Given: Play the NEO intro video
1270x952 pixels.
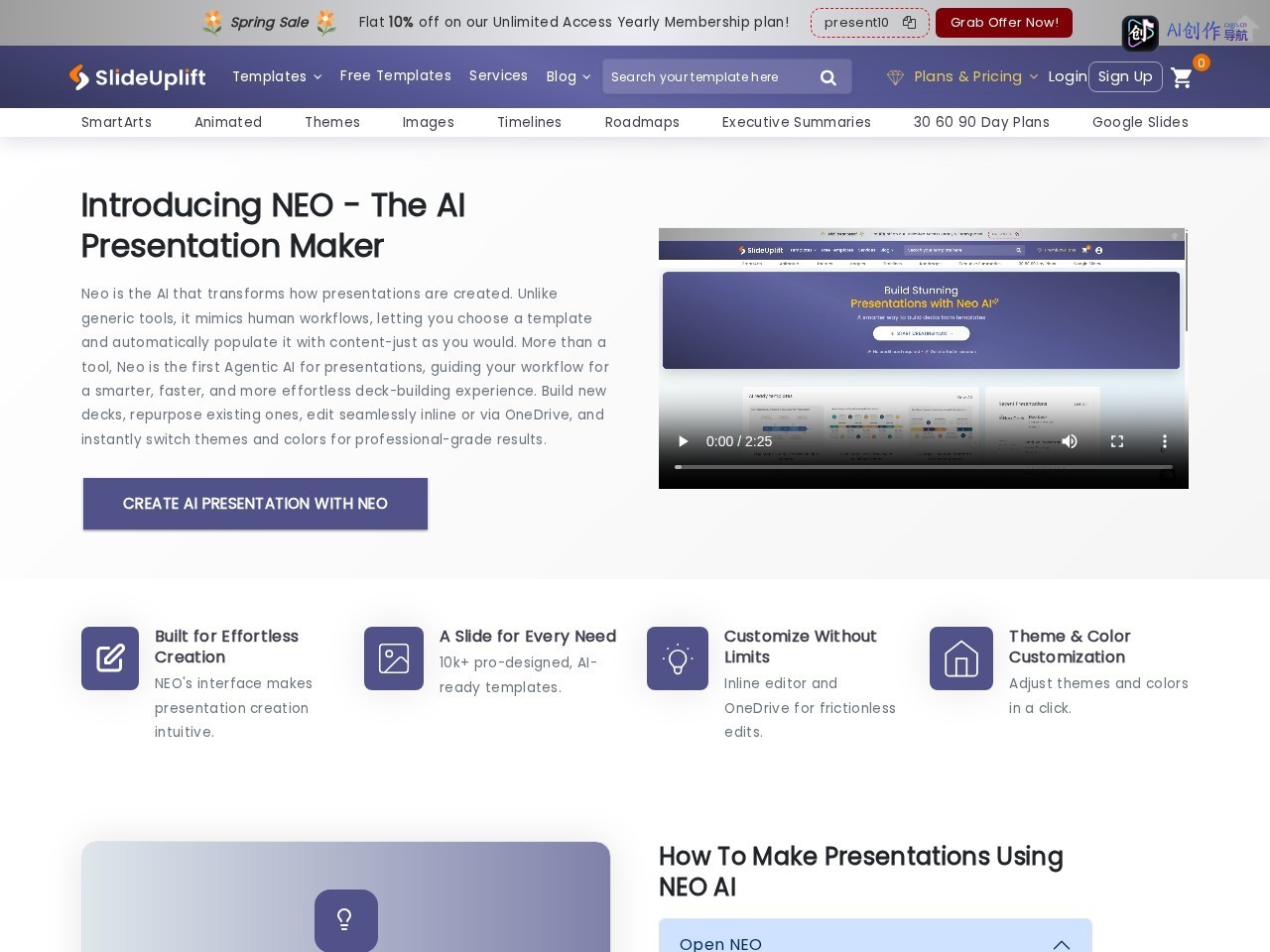Looking at the screenshot, I should tap(683, 441).
